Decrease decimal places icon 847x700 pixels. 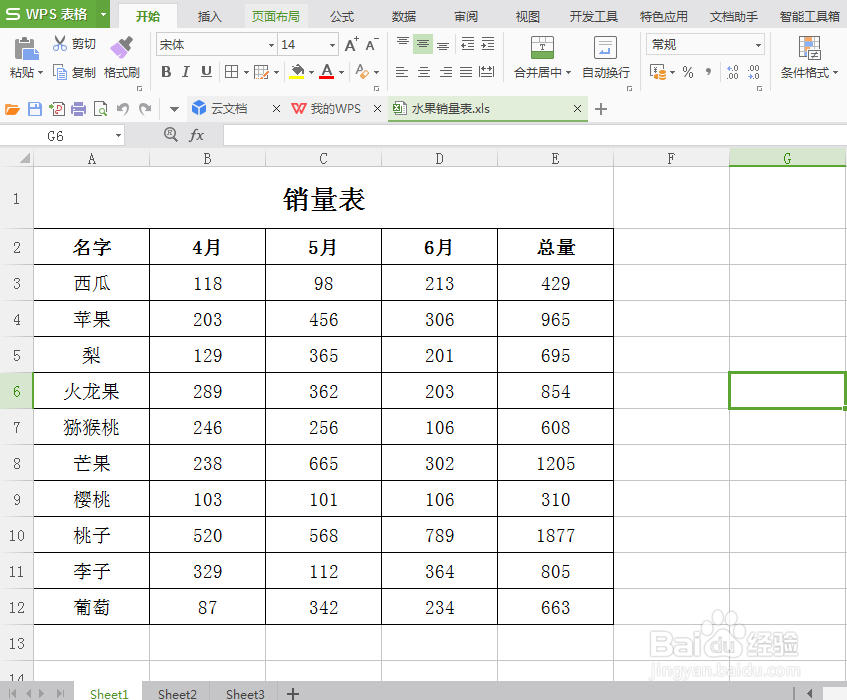754,72
